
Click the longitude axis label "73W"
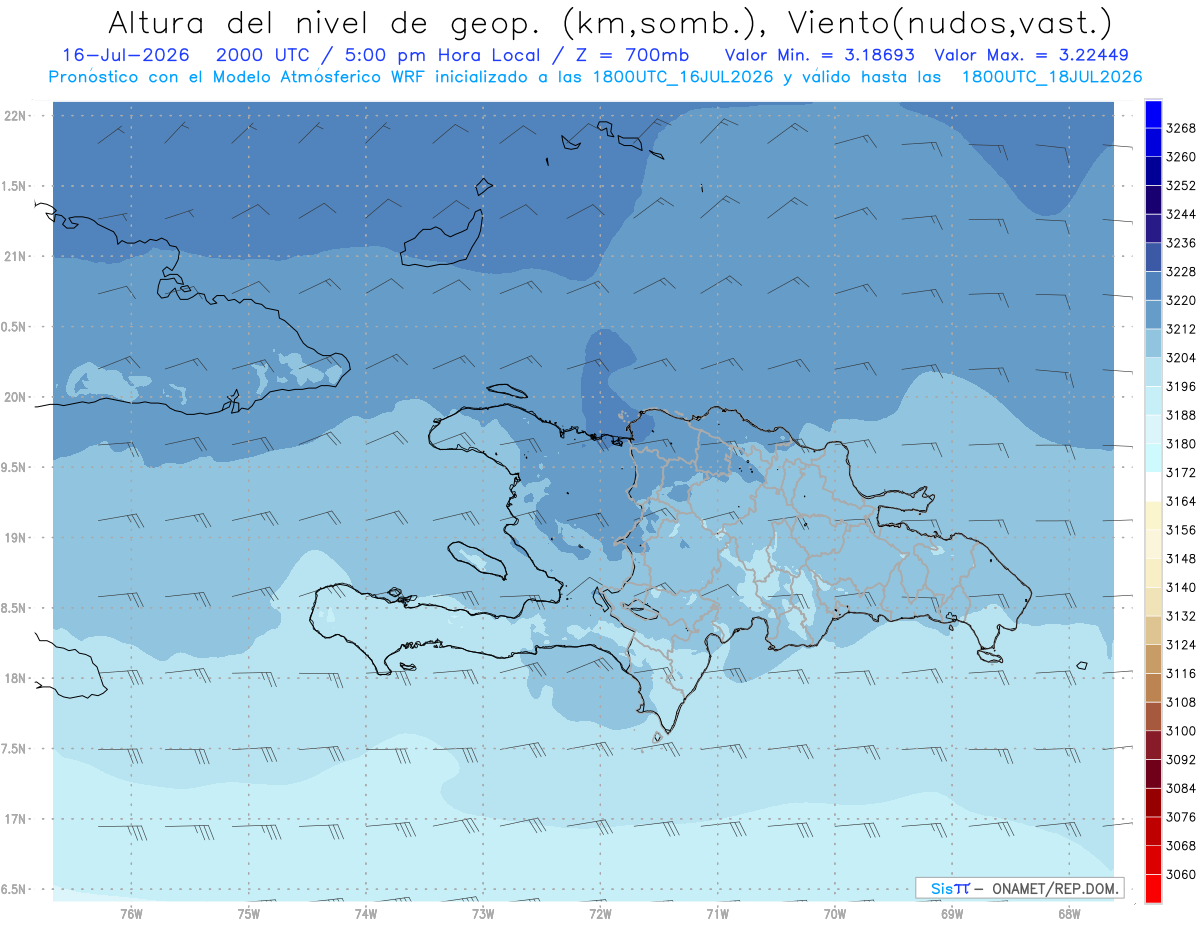pos(483,914)
